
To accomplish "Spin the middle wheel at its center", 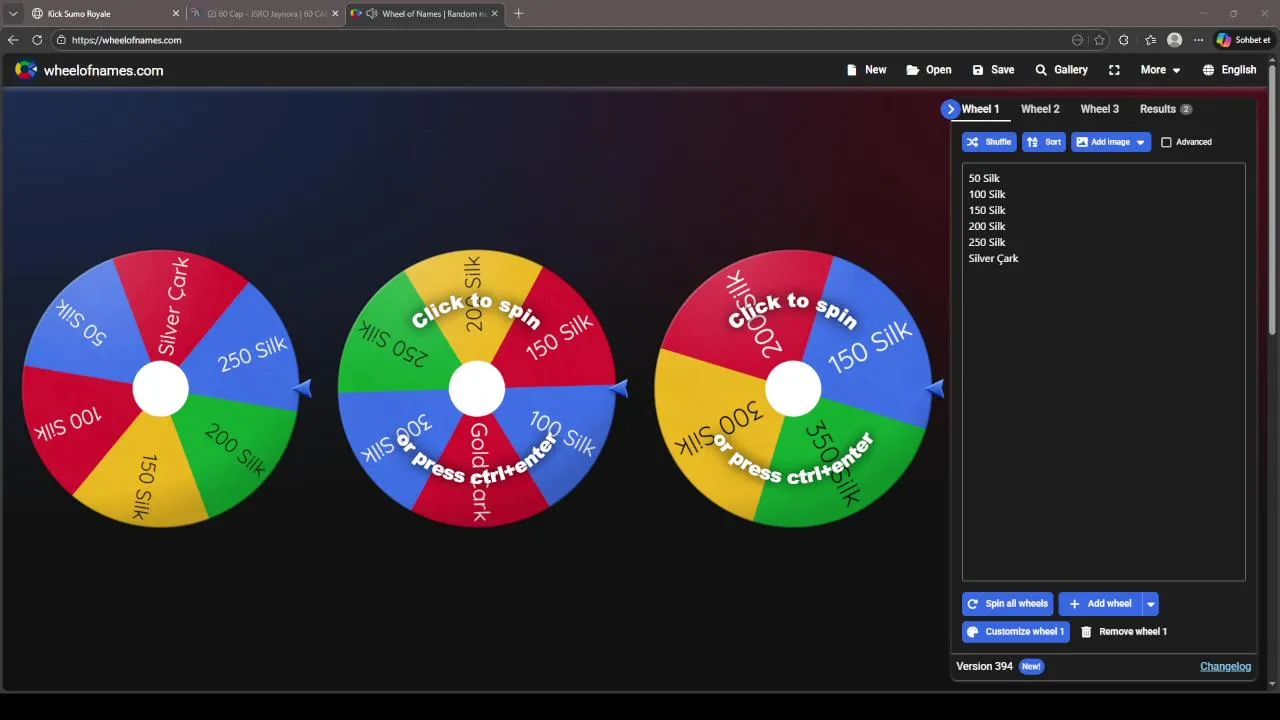I will point(477,388).
